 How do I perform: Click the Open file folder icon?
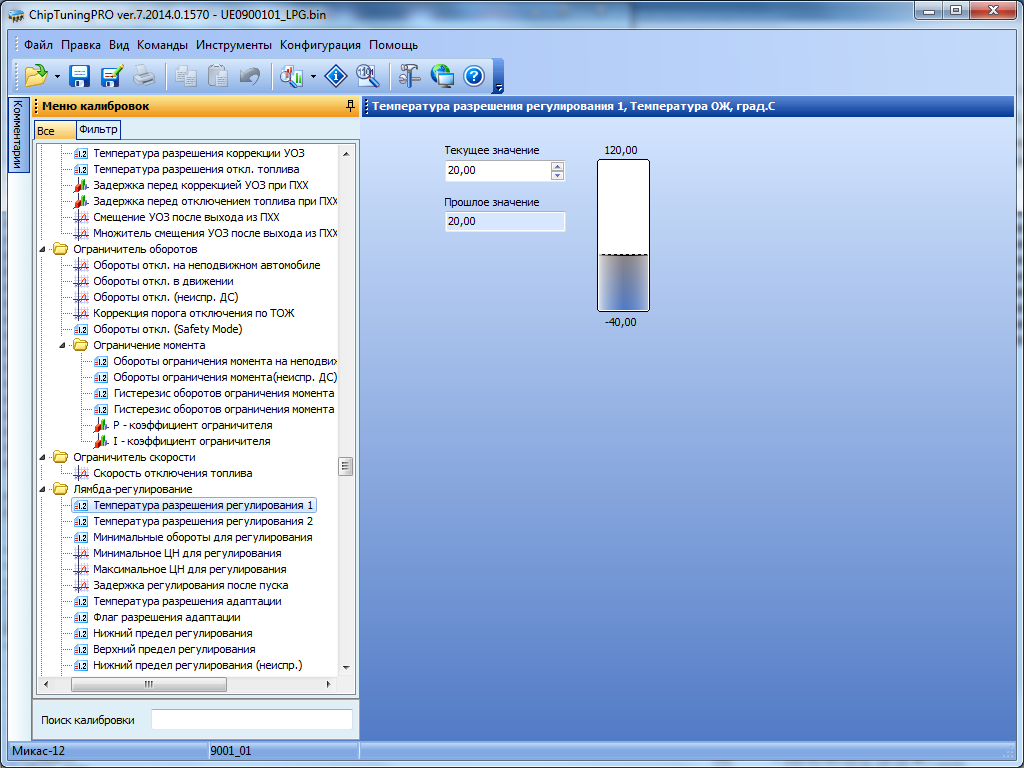[35, 75]
